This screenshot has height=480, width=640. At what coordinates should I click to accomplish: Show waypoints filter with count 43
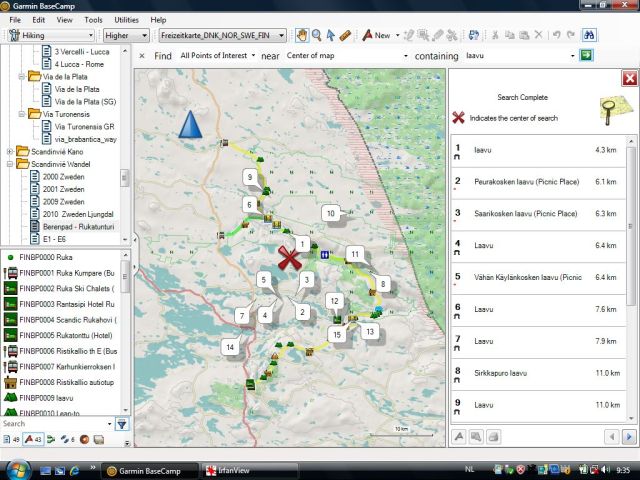point(31,439)
